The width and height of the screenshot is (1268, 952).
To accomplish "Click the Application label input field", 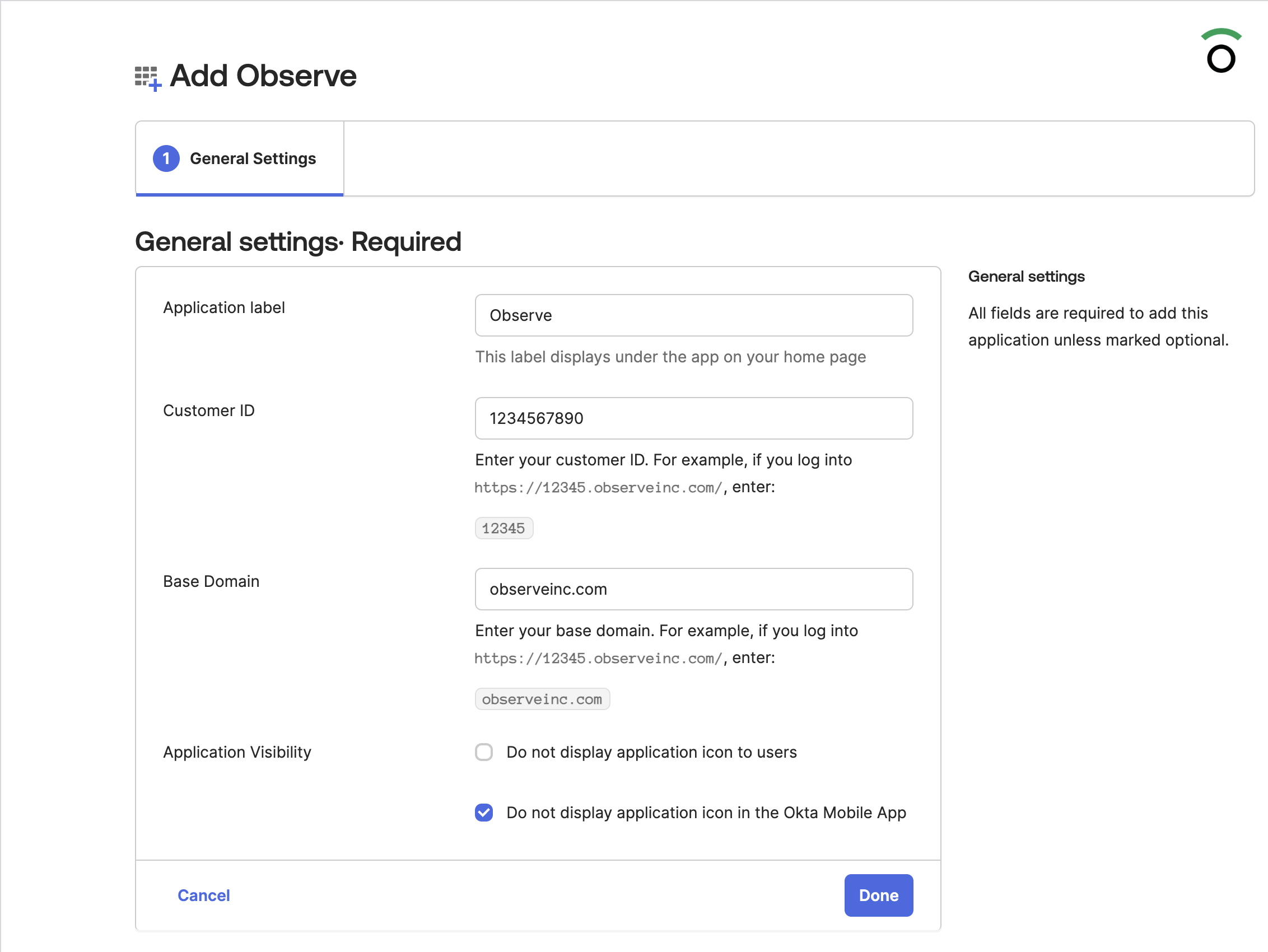I will [693, 315].
